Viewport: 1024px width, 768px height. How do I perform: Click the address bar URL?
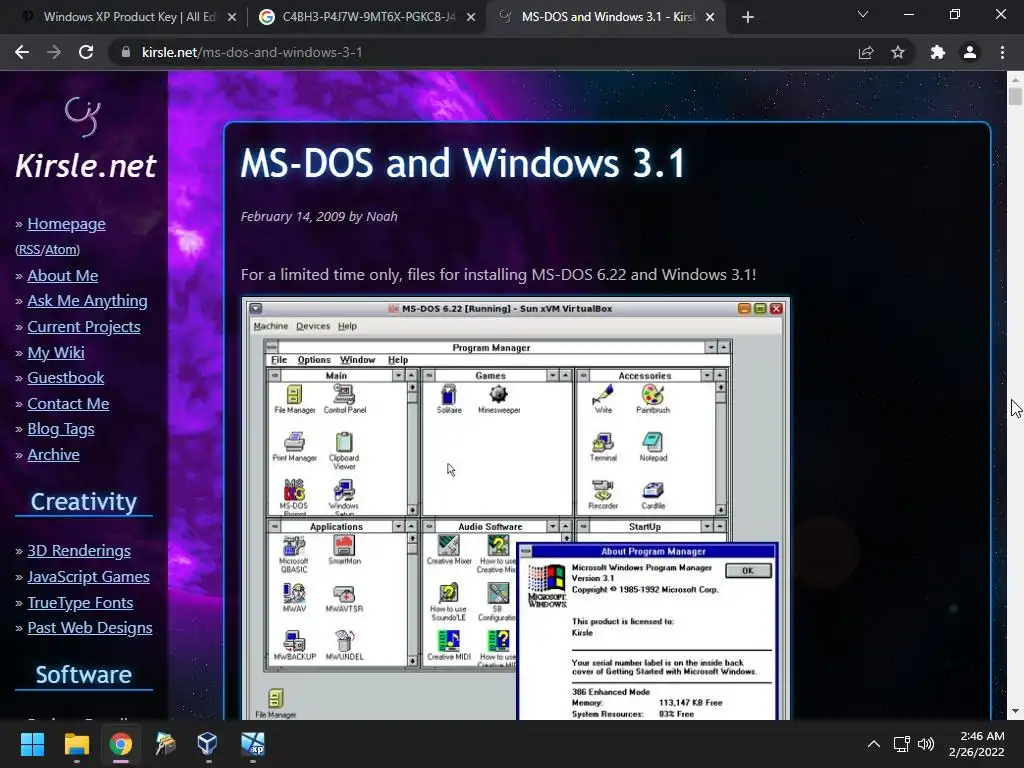point(252,52)
